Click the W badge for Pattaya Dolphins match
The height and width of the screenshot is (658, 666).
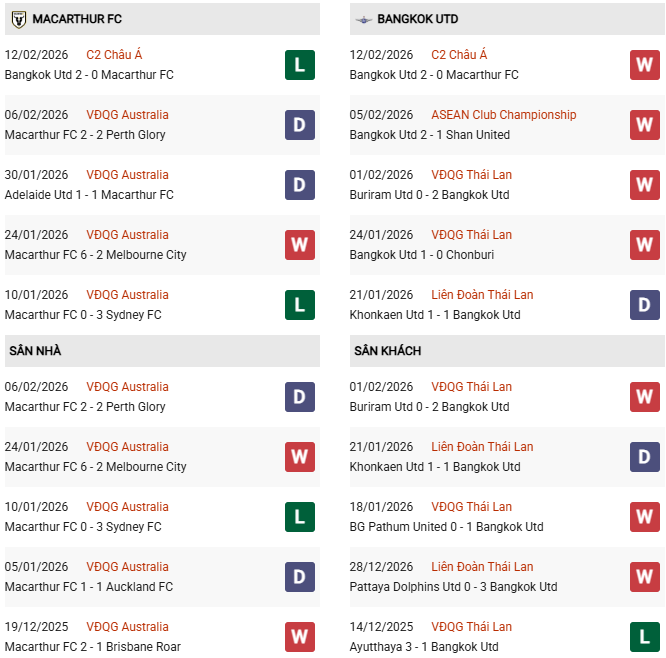(645, 577)
